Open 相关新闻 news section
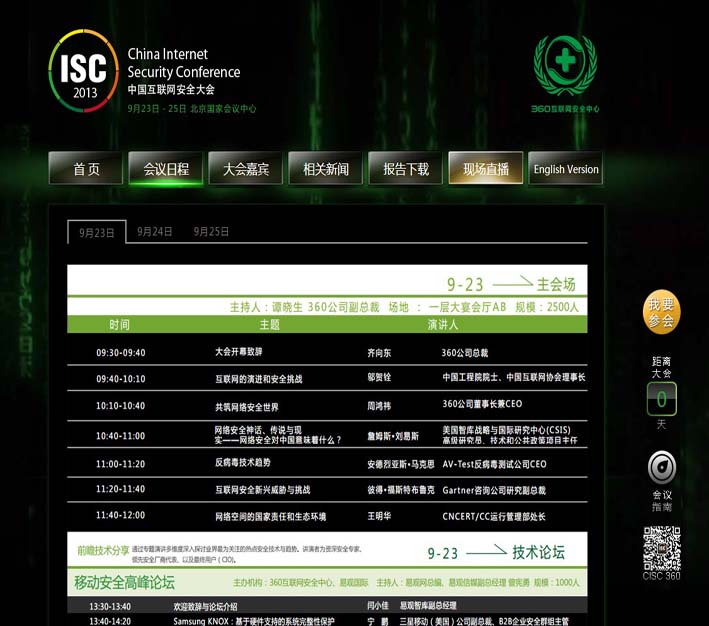 [x=326, y=169]
